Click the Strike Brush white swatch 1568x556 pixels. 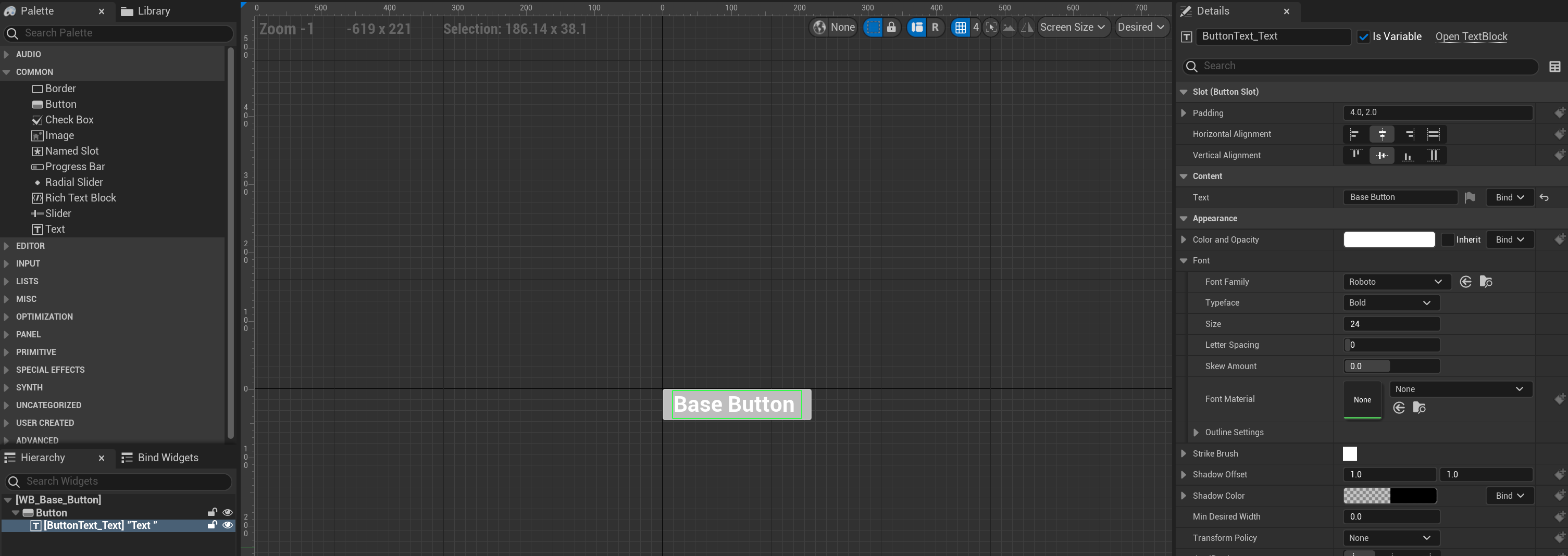pyautogui.click(x=1350, y=454)
